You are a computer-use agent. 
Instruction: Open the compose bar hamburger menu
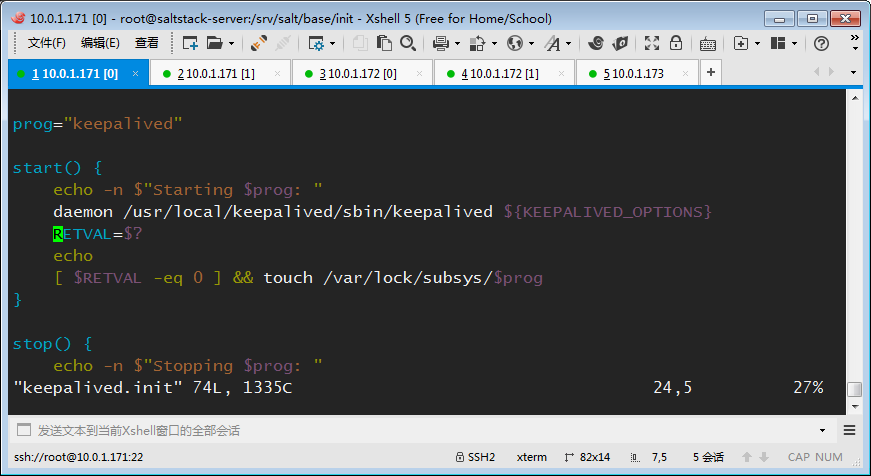coord(849,430)
